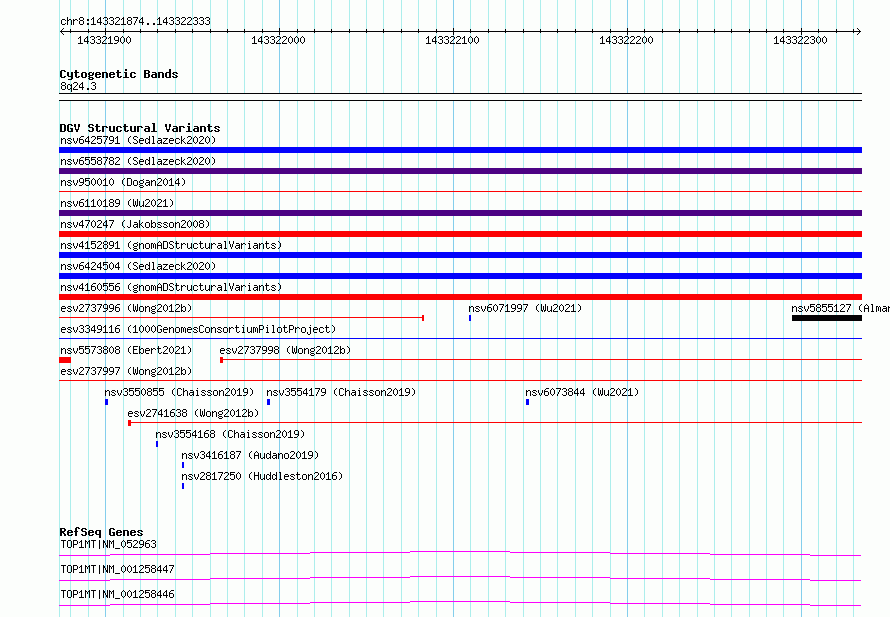Click the nsv6110189 (Wu2021) label
Screen dimensions: 890x617
coord(117,203)
